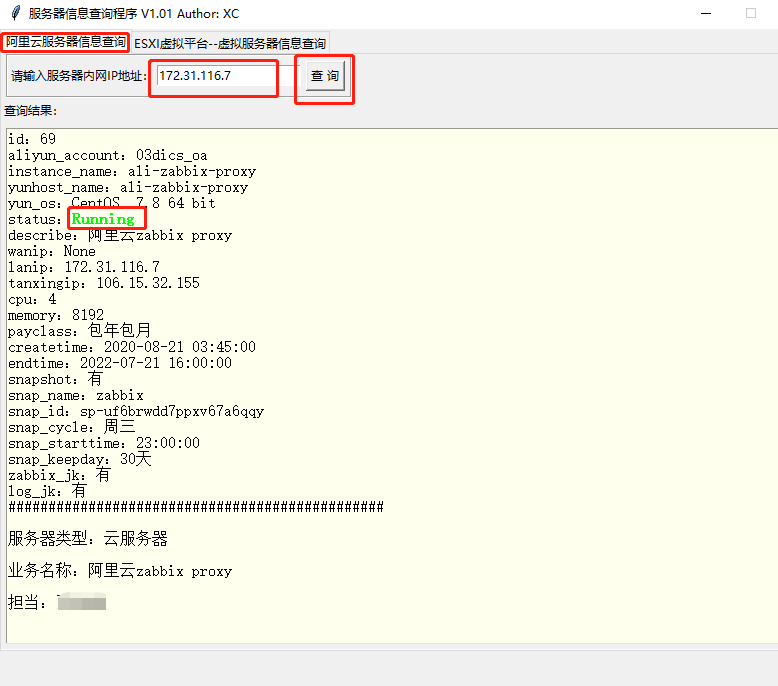
Task: Click the yun_os CentOS line
Action: (x=112, y=203)
